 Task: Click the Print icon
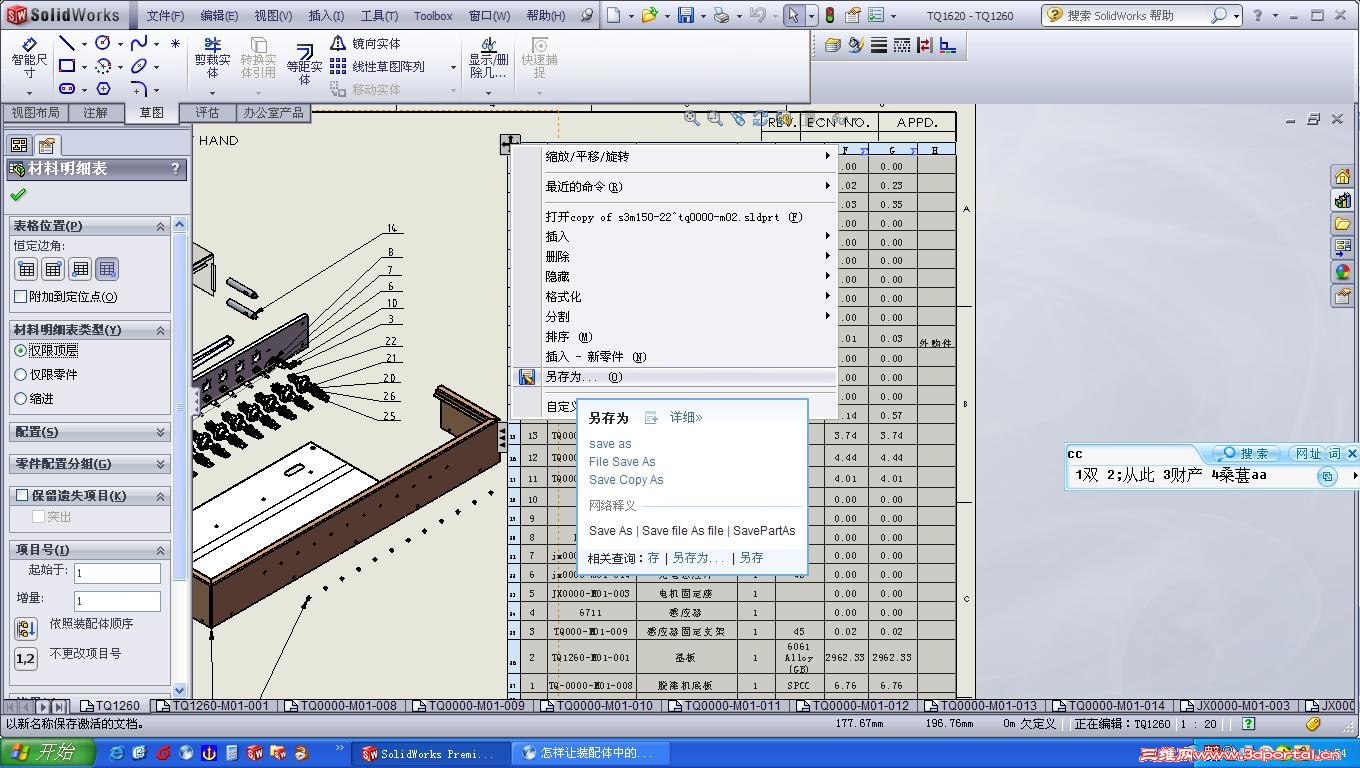[x=721, y=15]
